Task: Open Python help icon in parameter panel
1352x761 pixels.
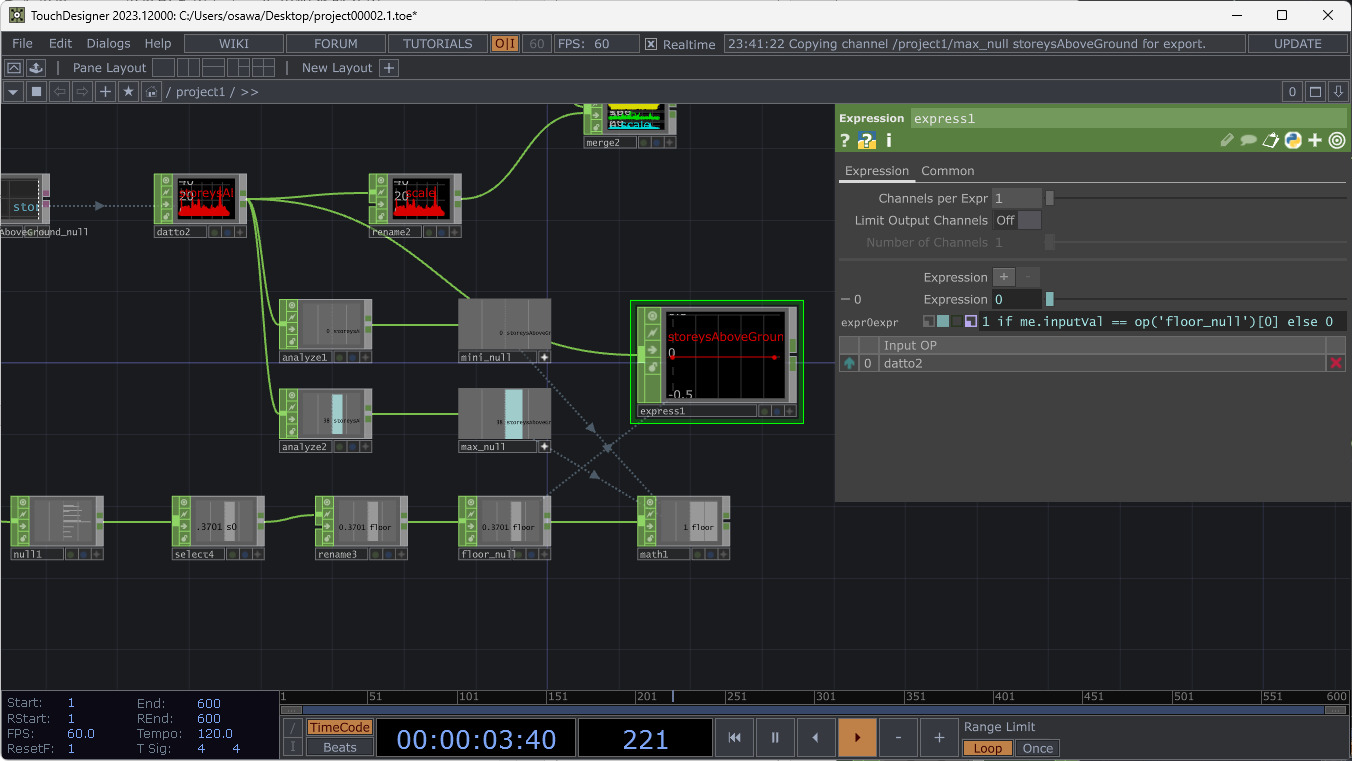Action: coord(867,141)
